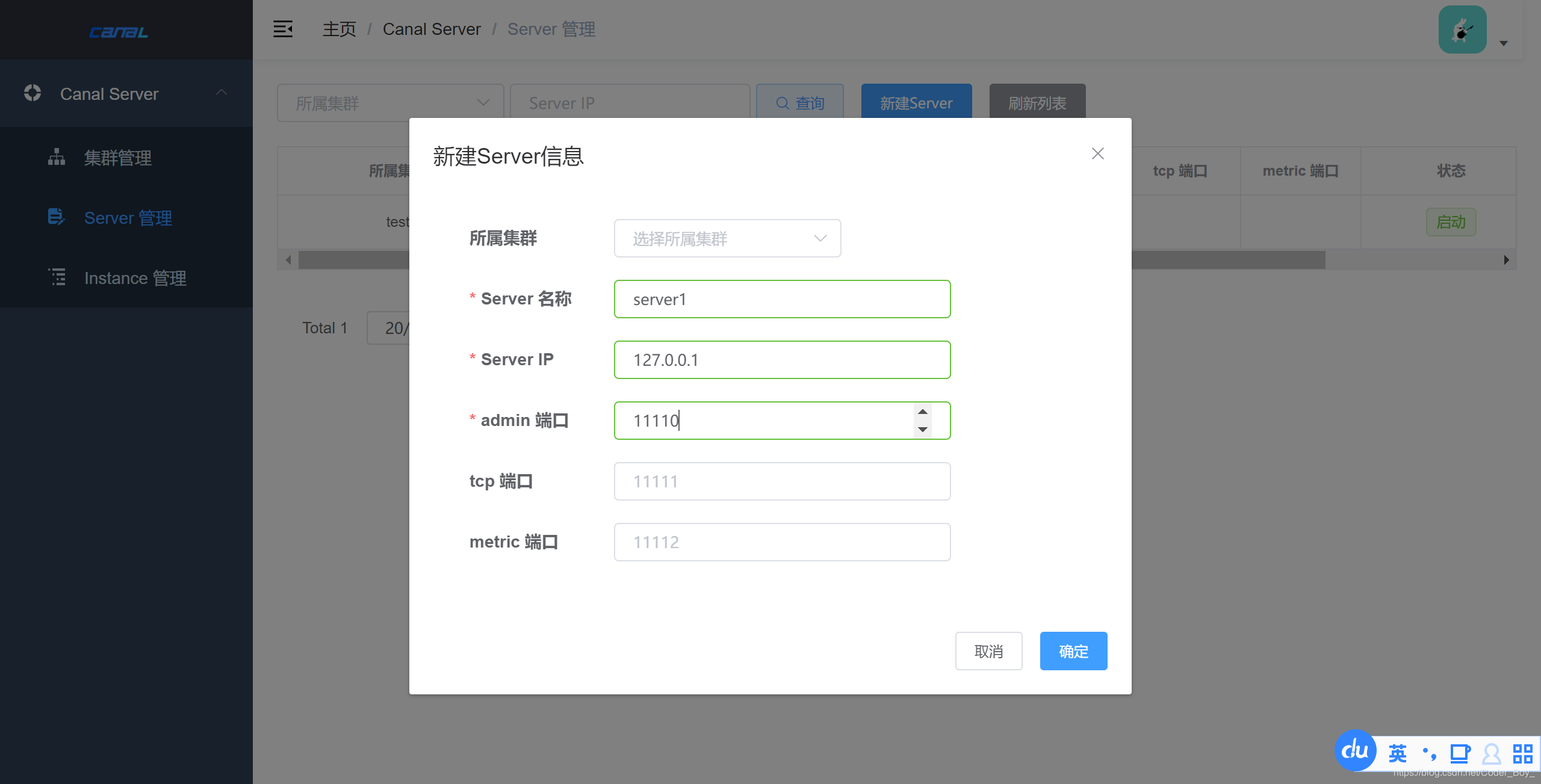Click Canal Server breadcrumb
Image resolution: width=1541 pixels, height=784 pixels.
pos(432,29)
